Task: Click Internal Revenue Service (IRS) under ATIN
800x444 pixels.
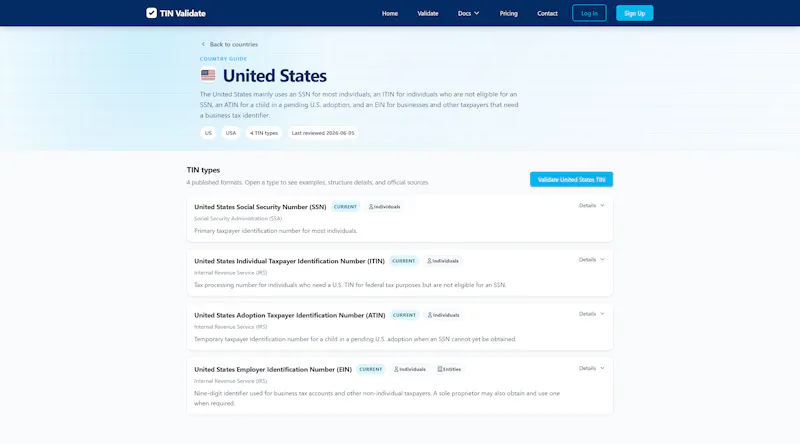Action: click(x=231, y=327)
